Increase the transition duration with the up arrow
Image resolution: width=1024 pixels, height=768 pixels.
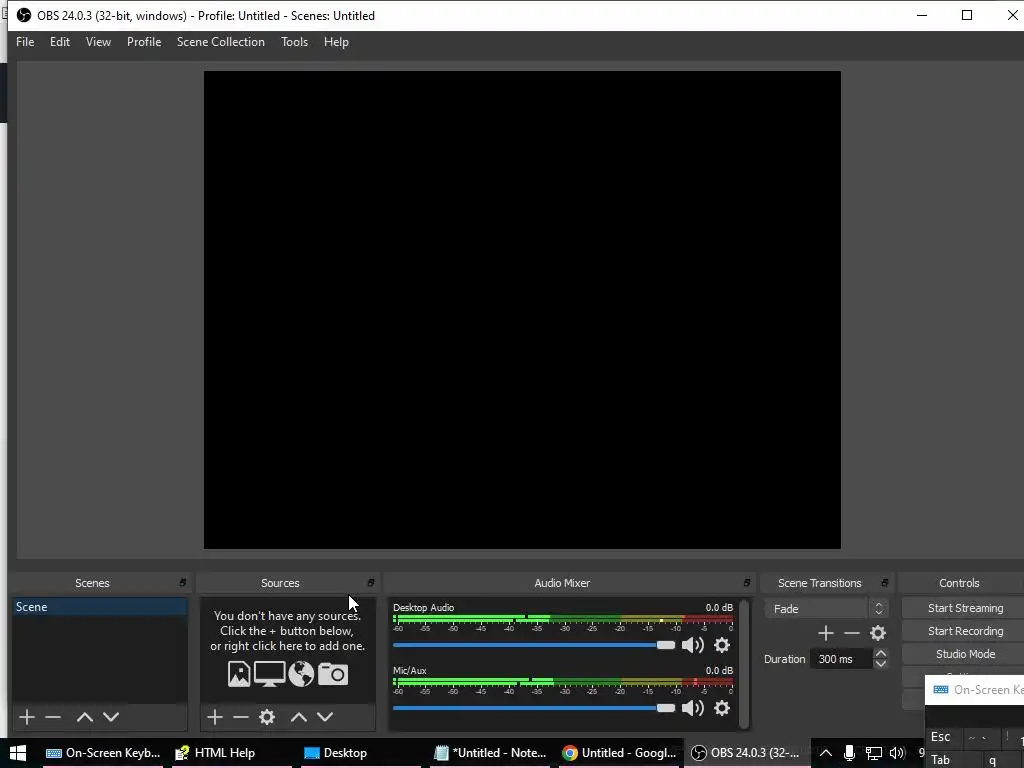click(x=880, y=654)
